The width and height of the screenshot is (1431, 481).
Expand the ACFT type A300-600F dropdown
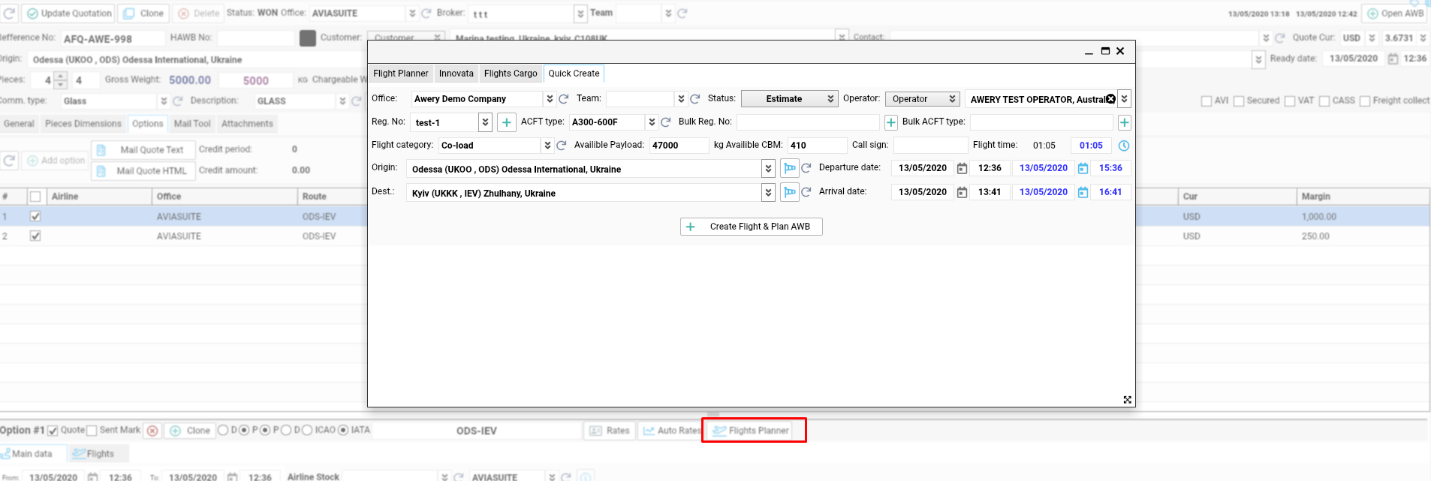651,122
